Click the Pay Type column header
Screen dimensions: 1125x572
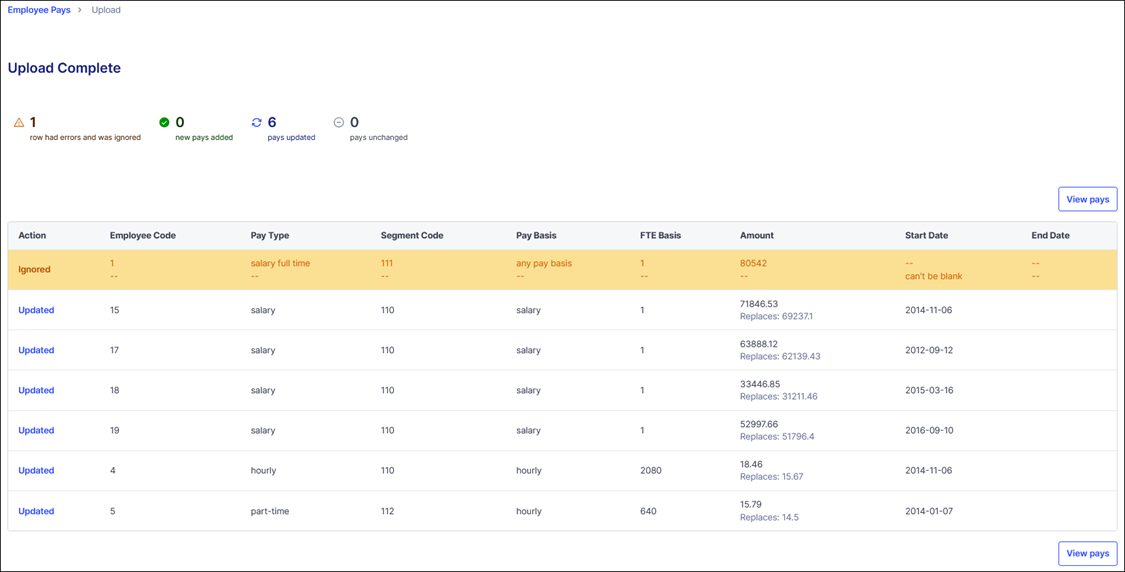[270, 236]
